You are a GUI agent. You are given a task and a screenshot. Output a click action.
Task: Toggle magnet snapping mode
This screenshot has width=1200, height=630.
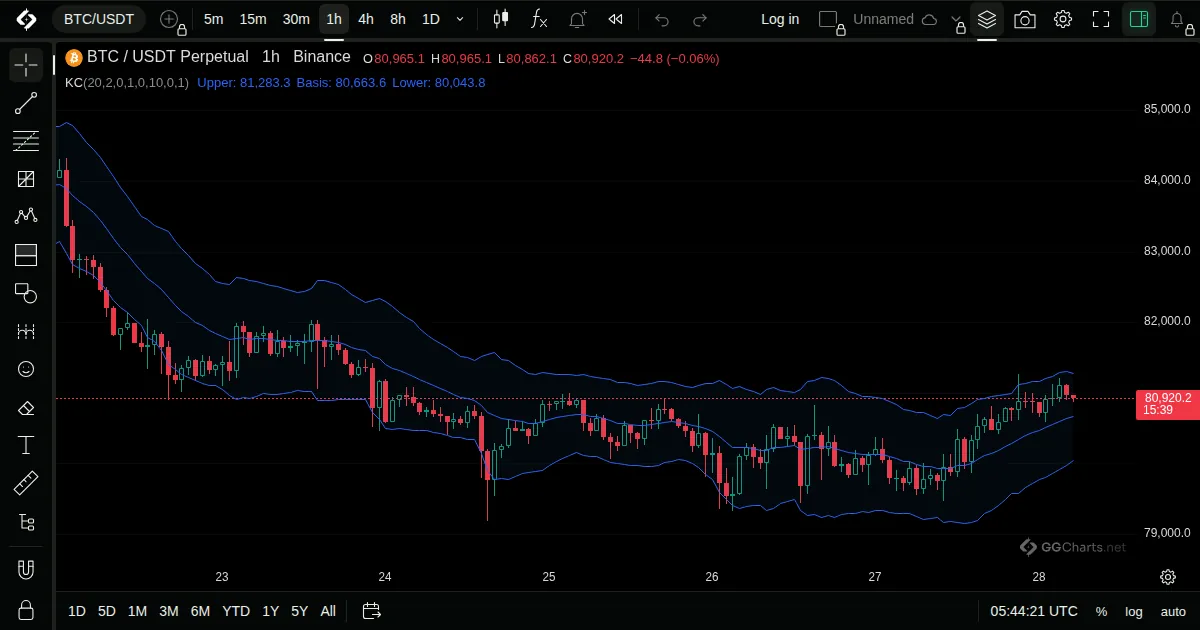[x=26, y=570]
